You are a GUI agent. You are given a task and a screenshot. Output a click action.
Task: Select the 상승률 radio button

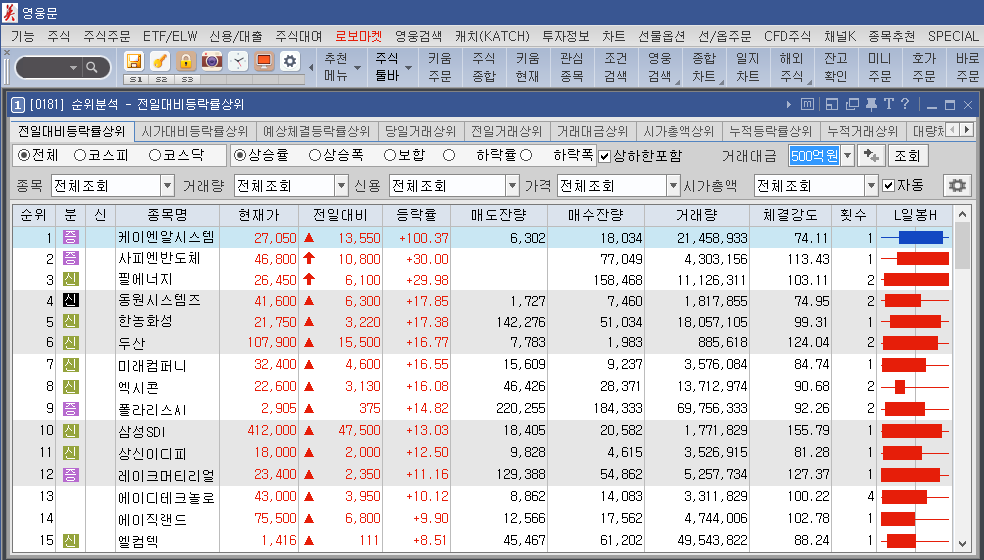[x=240, y=155]
